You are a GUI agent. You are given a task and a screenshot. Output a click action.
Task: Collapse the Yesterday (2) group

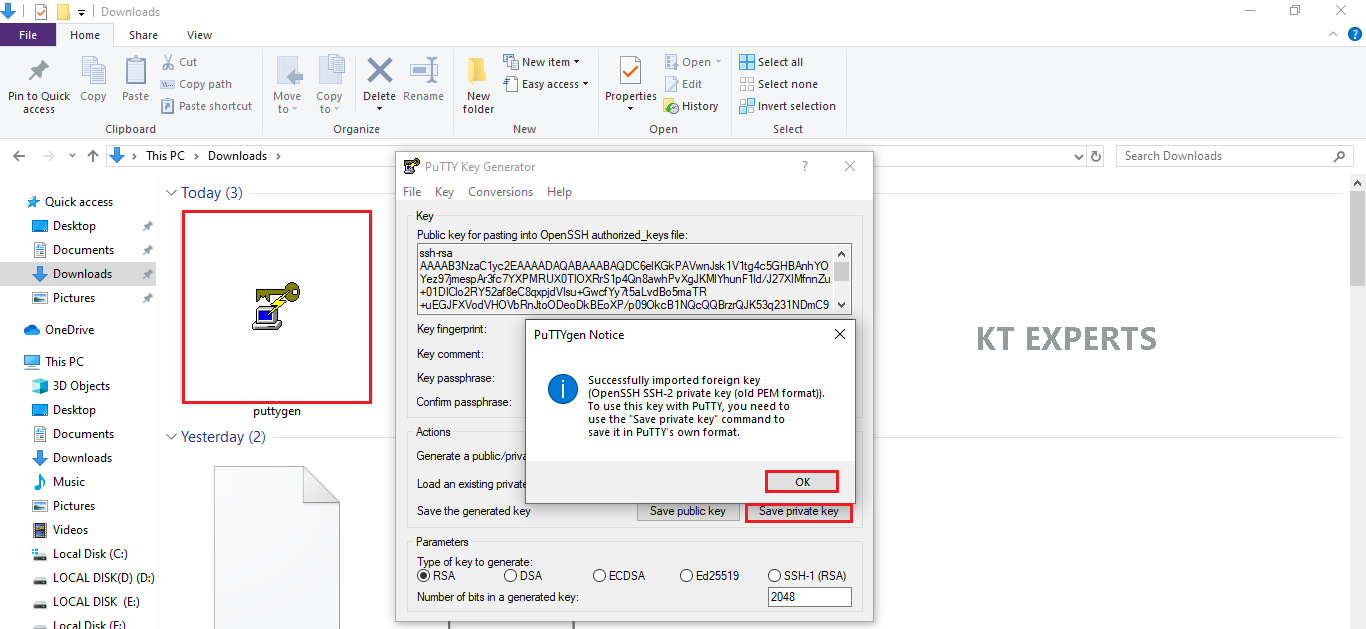click(x=172, y=437)
